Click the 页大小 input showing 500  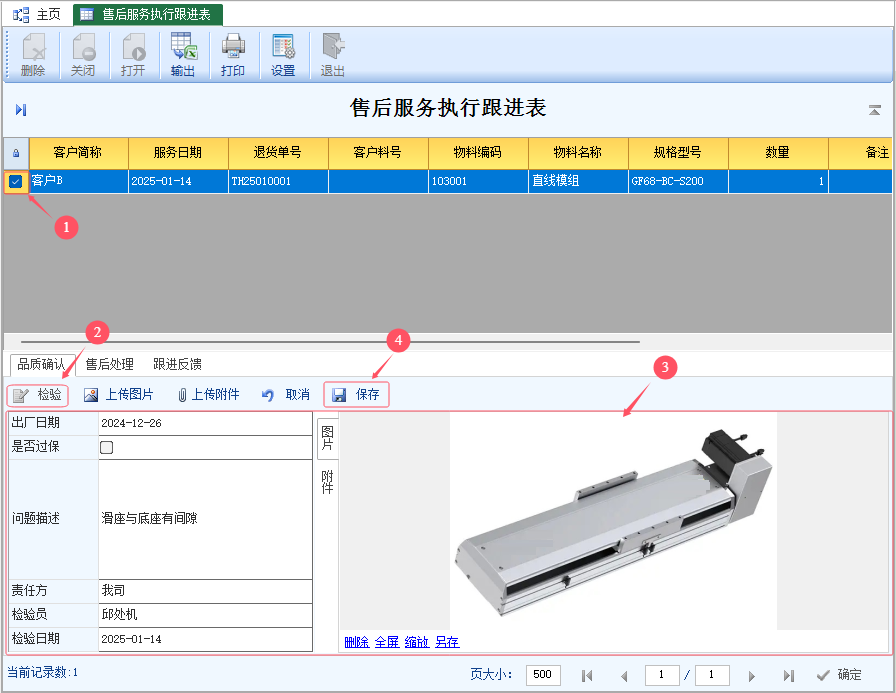(543, 675)
